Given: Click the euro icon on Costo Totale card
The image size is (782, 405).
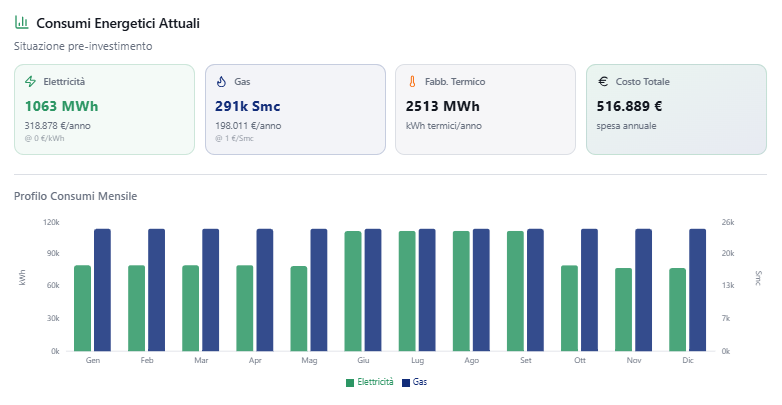Looking at the screenshot, I should (603, 82).
